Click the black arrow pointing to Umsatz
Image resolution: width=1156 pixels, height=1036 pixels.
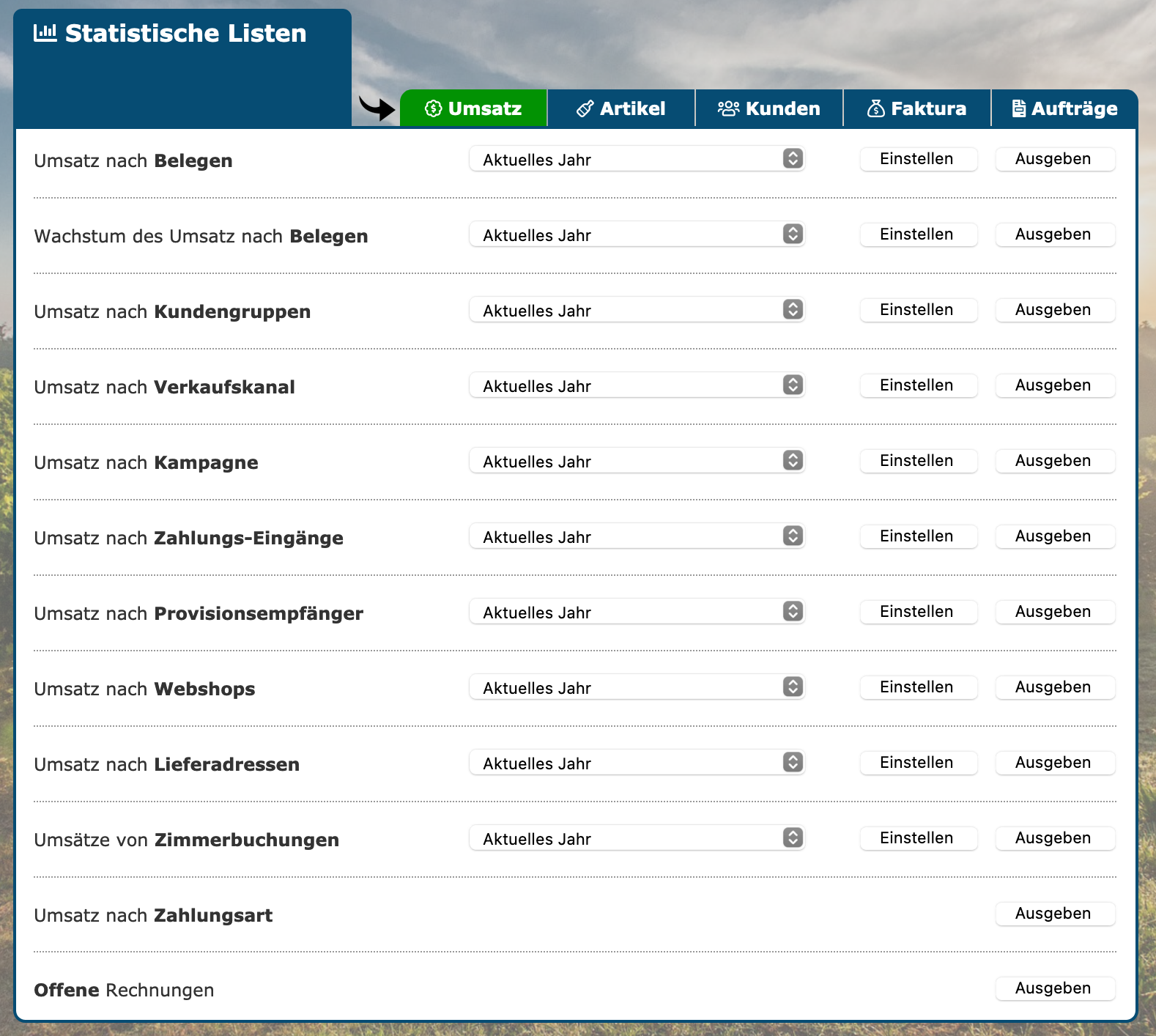click(377, 108)
